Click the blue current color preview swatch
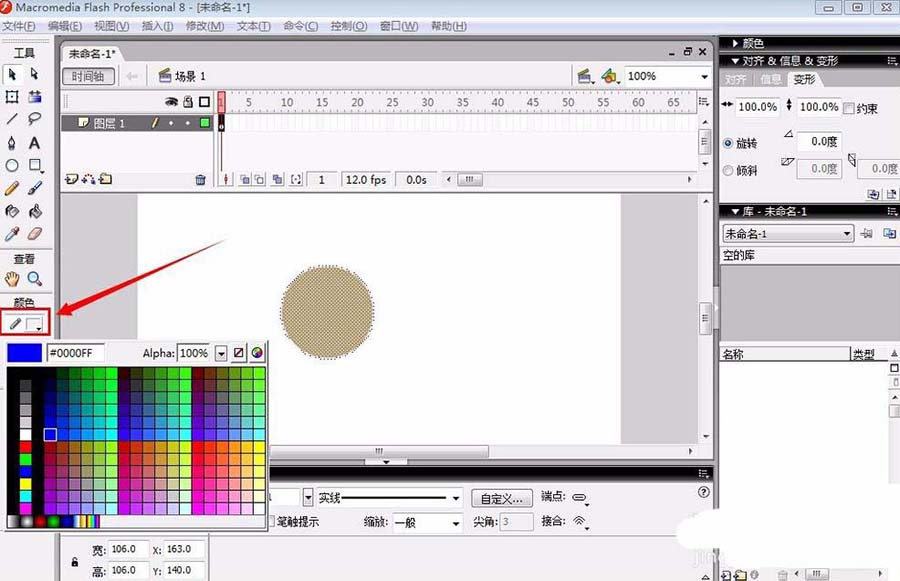 point(24,353)
